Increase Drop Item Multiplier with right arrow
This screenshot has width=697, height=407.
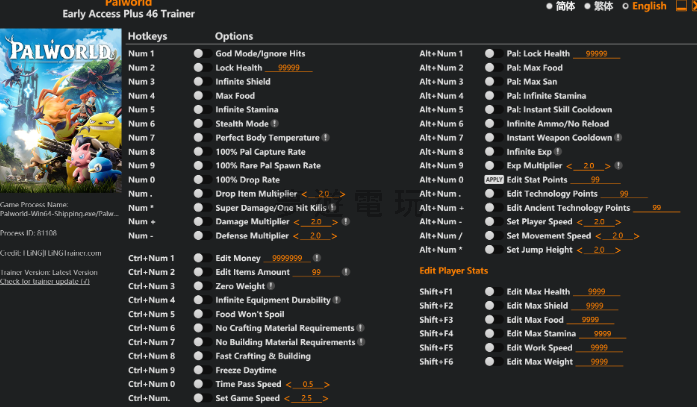[342, 194]
